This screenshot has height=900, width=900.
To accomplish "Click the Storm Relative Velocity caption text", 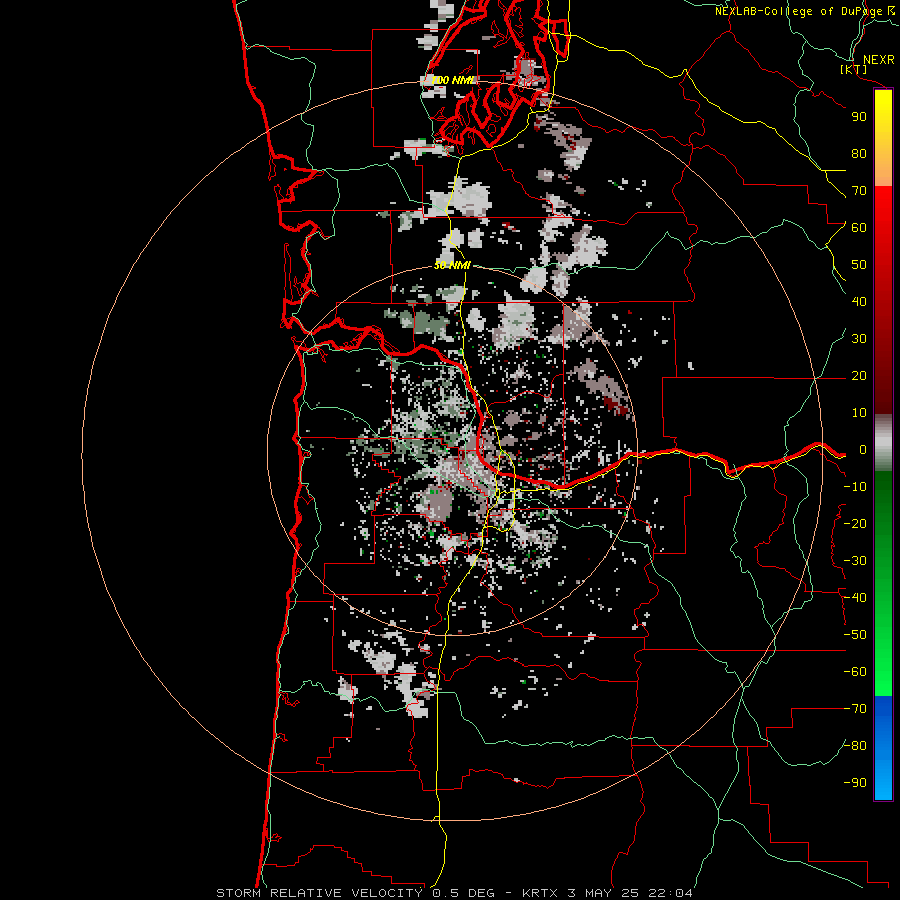I will 454,893.
